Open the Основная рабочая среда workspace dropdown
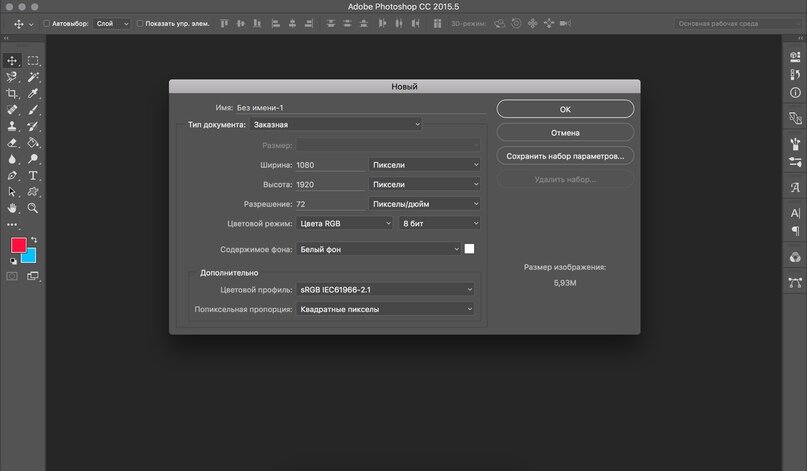 click(x=738, y=24)
